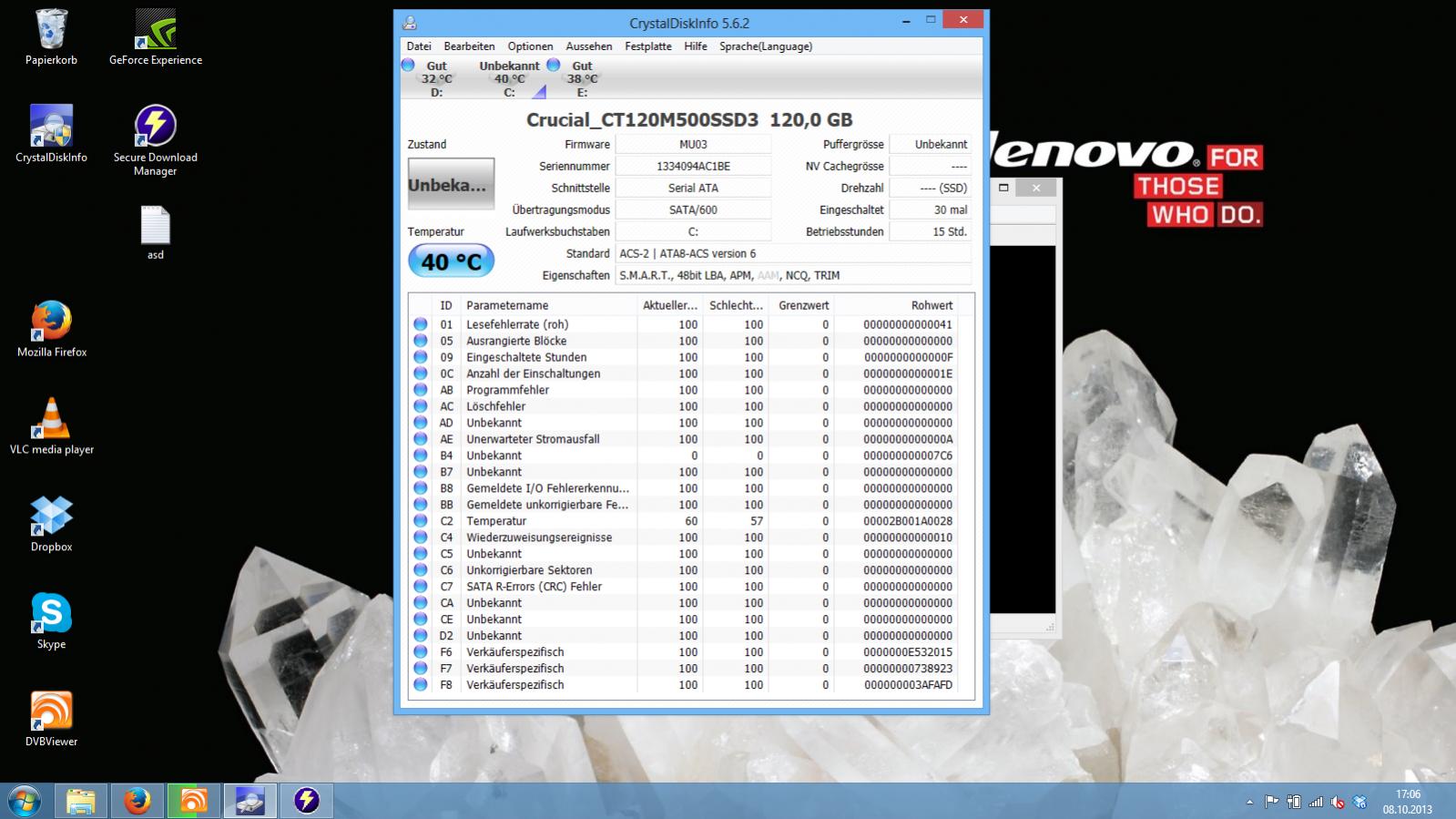Click the ID column header
This screenshot has width=1456, height=819.
[446, 305]
